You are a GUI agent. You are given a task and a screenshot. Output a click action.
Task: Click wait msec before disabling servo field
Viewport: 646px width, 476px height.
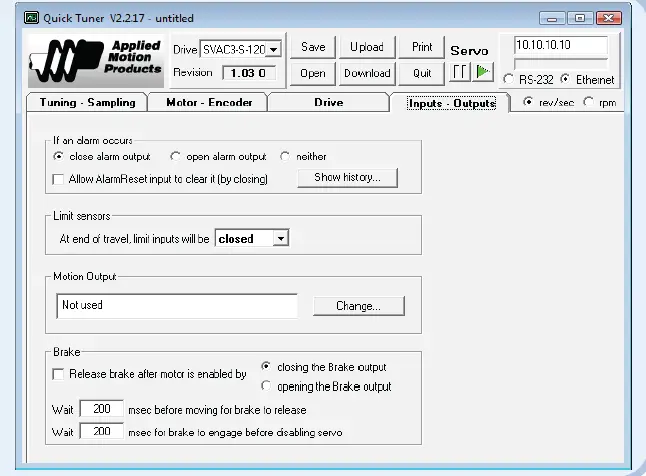coord(102,431)
